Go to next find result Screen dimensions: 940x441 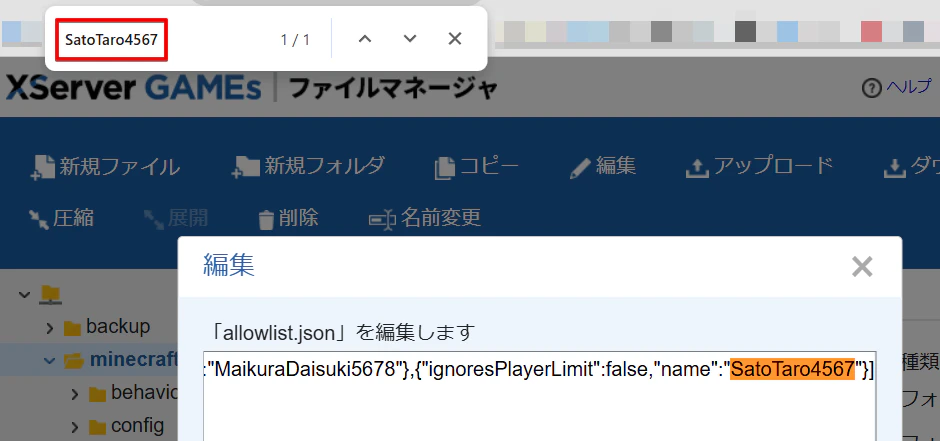(410, 39)
